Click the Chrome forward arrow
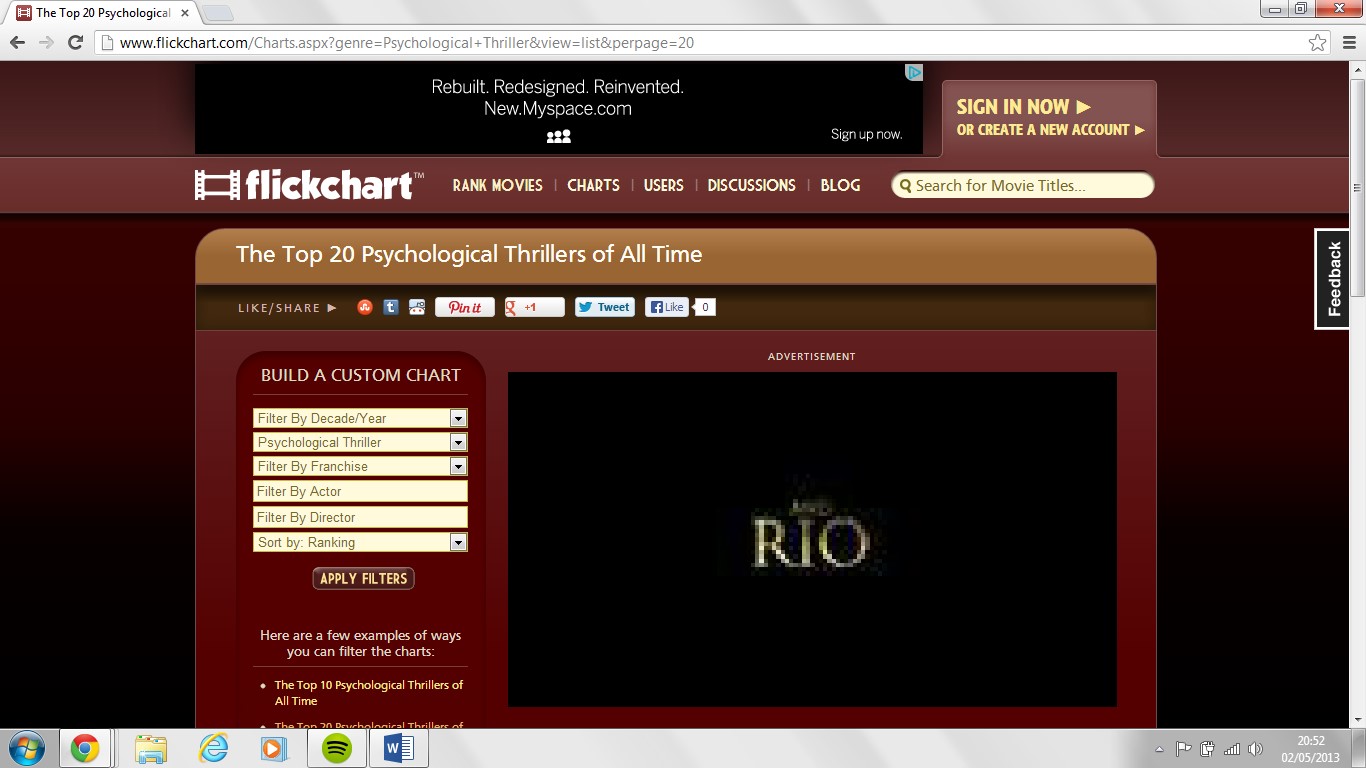1366x768 pixels. (x=46, y=42)
